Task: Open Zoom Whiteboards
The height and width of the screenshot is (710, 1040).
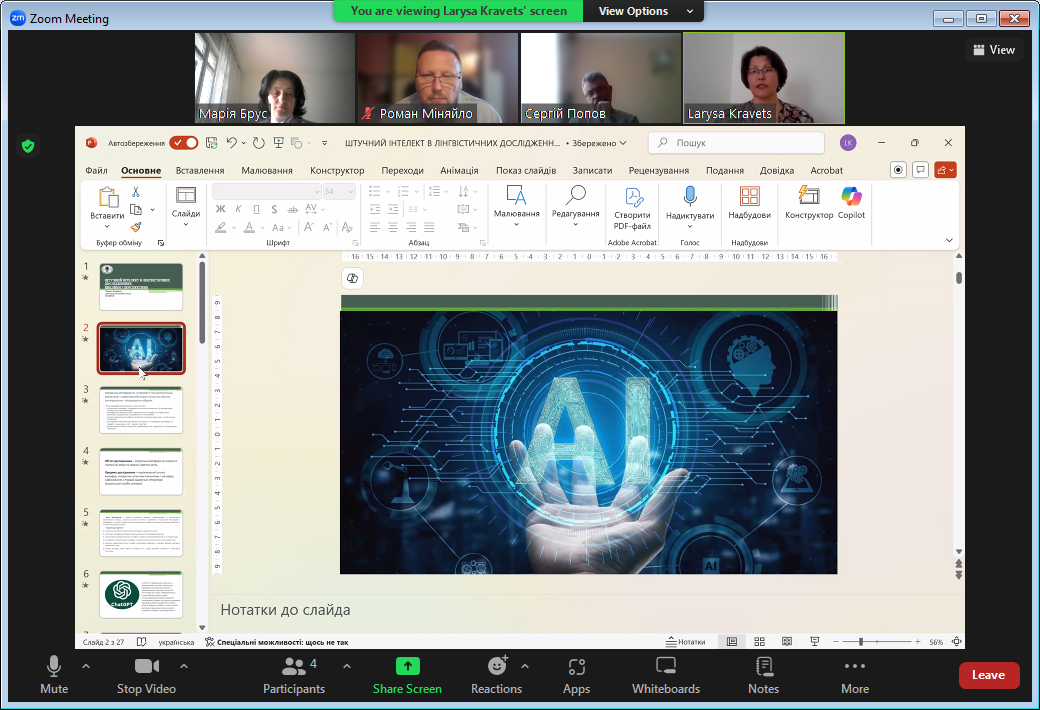Action: coord(666,675)
